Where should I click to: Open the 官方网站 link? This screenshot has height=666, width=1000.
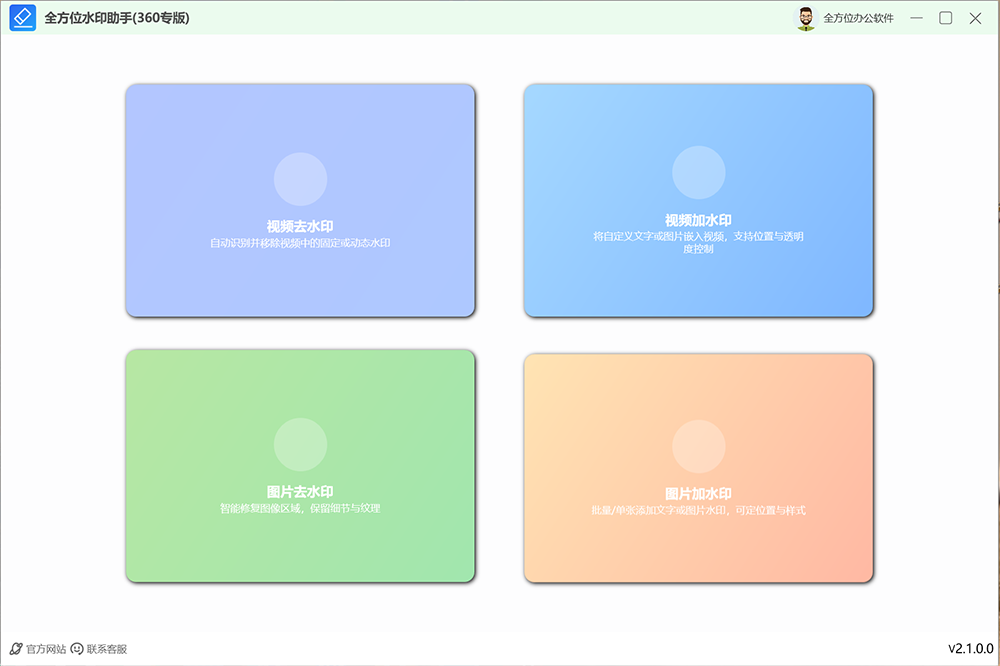[x=45, y=648]
